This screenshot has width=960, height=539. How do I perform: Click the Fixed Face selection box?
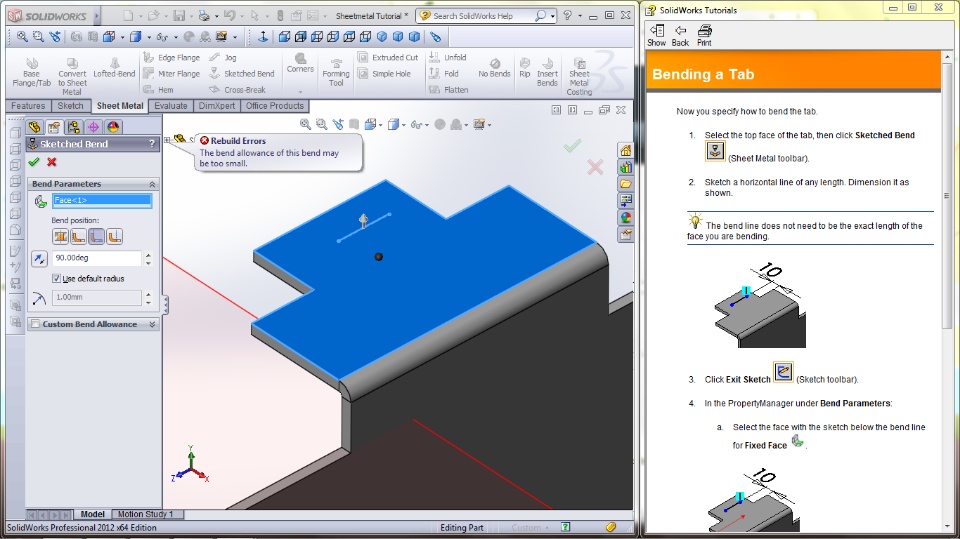click(102, 200)
